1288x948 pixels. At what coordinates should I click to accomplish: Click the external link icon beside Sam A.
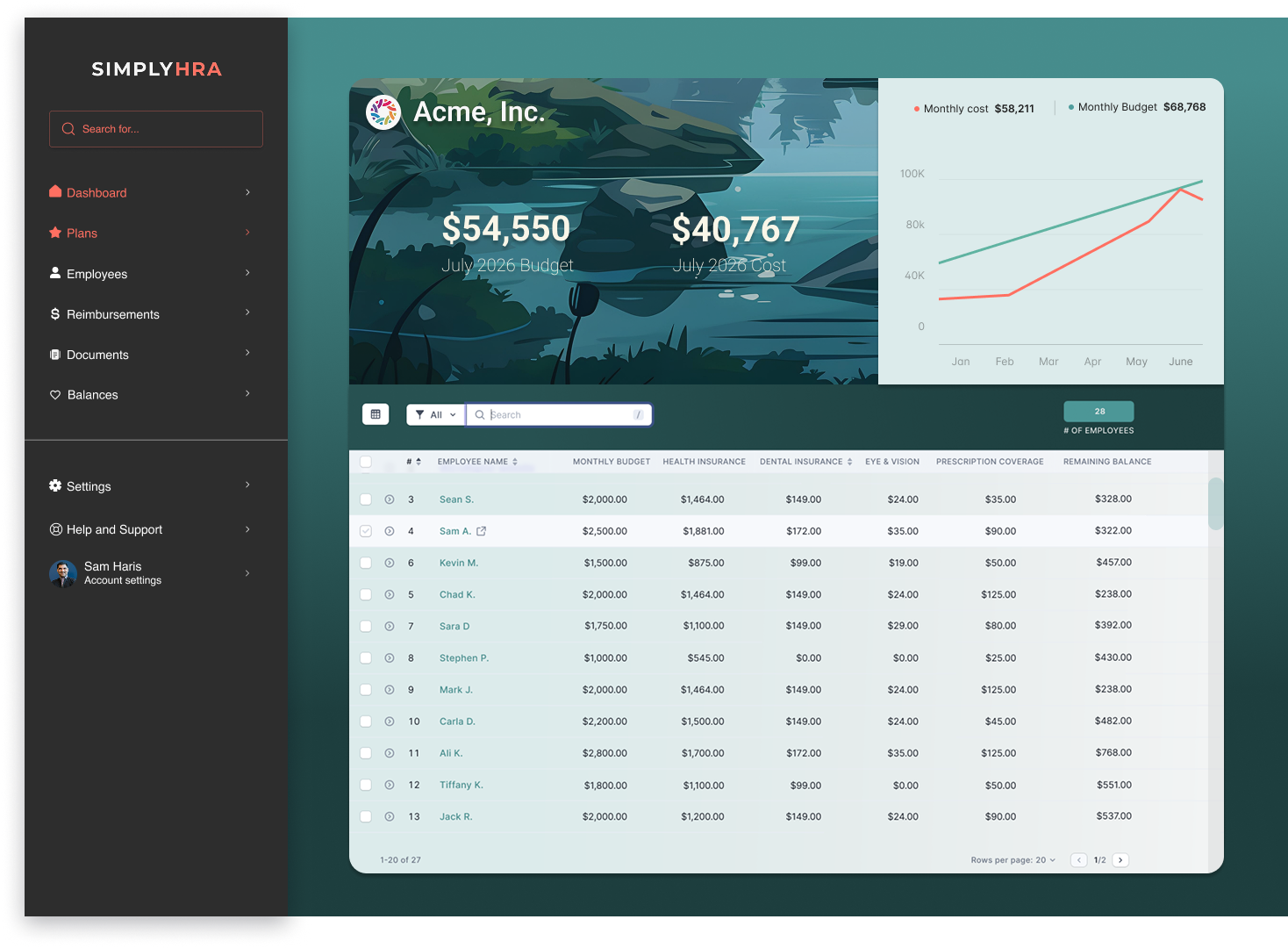click(481, 531)
